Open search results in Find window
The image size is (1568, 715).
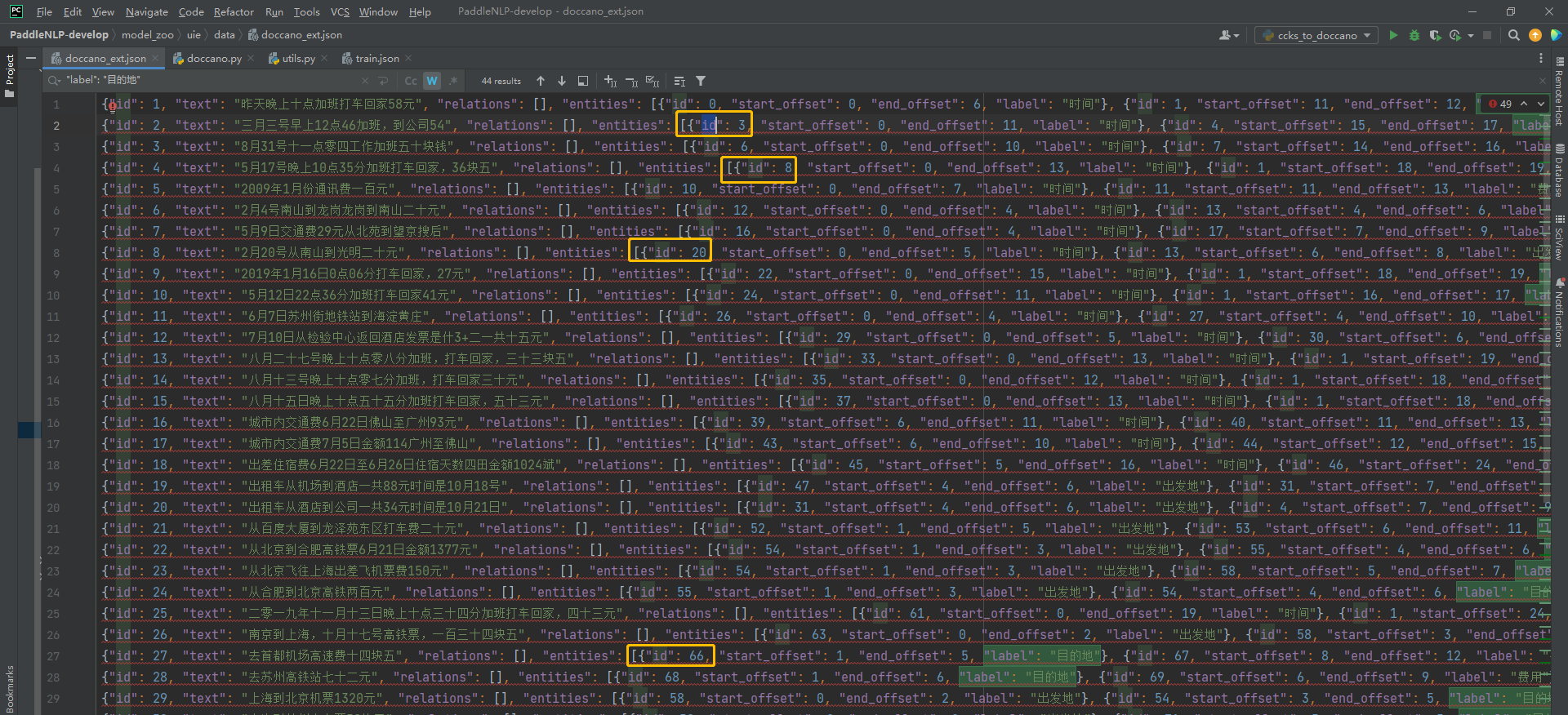(583, 81)
